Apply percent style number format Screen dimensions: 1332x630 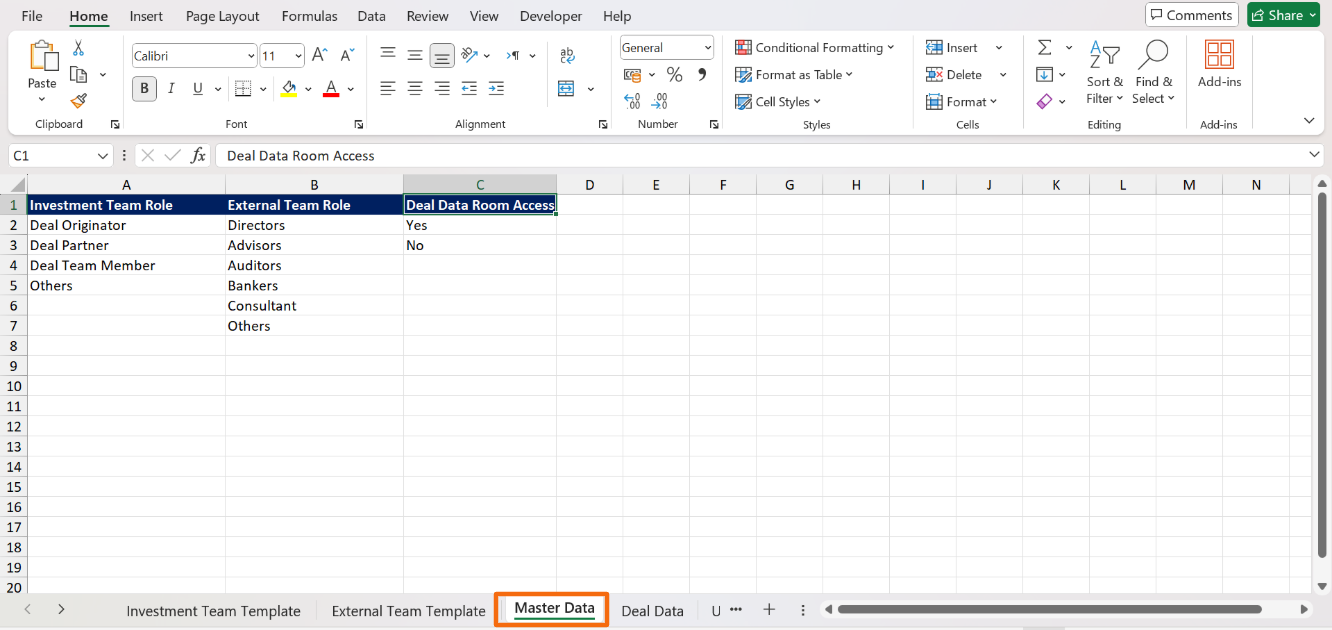point(674,75)
